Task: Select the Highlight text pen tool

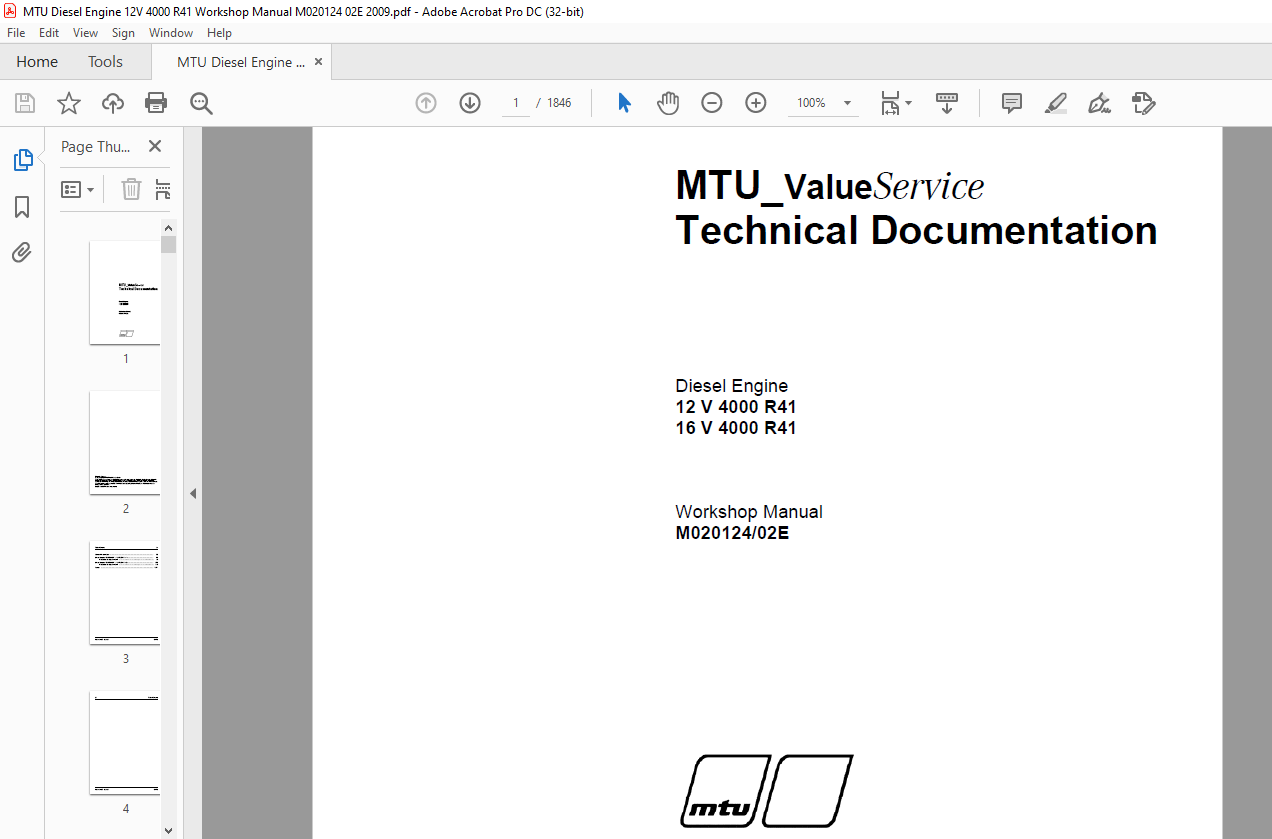Action: click(x=1056, y=103)
